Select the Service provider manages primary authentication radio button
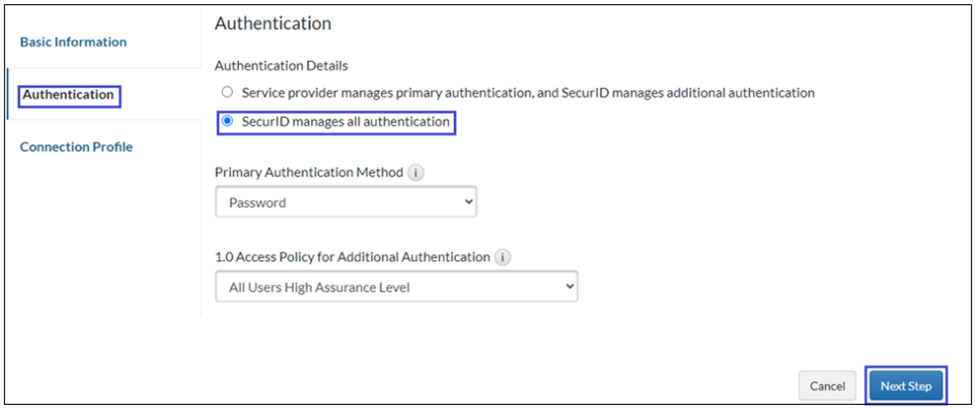The image size is (975, 409). (x=227, y=92)
